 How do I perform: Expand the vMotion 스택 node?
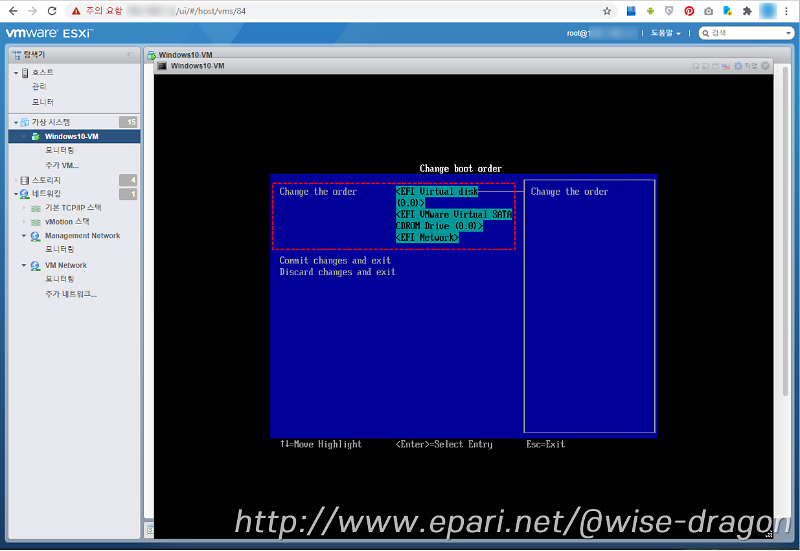coord(24,221)
